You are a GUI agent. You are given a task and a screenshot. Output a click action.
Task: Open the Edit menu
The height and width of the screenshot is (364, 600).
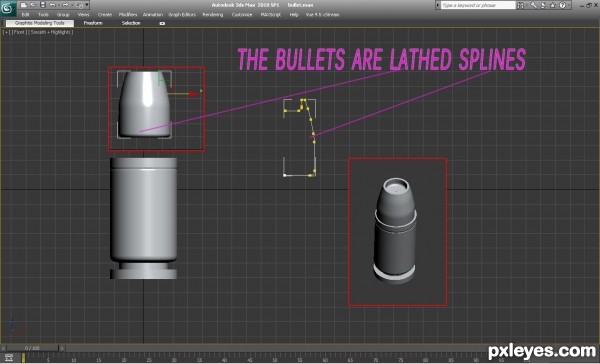(x=25, y=15)
